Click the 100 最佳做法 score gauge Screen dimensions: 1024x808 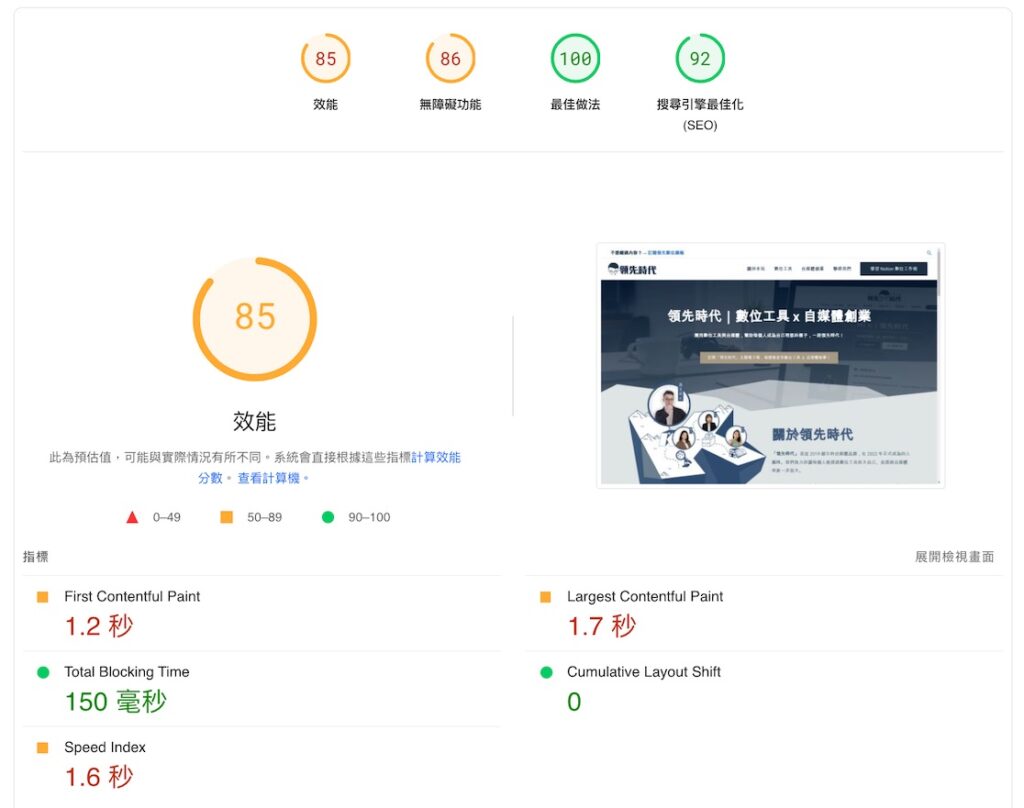[x=575, y=58]
